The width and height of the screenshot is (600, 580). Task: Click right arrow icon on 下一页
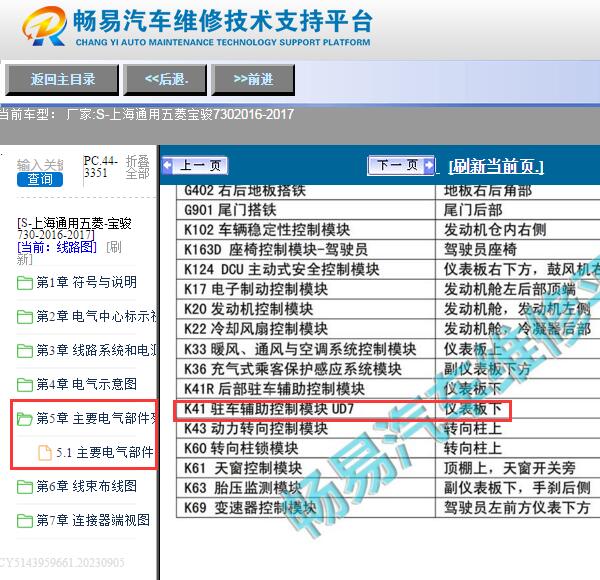click(x=429, y=165)
